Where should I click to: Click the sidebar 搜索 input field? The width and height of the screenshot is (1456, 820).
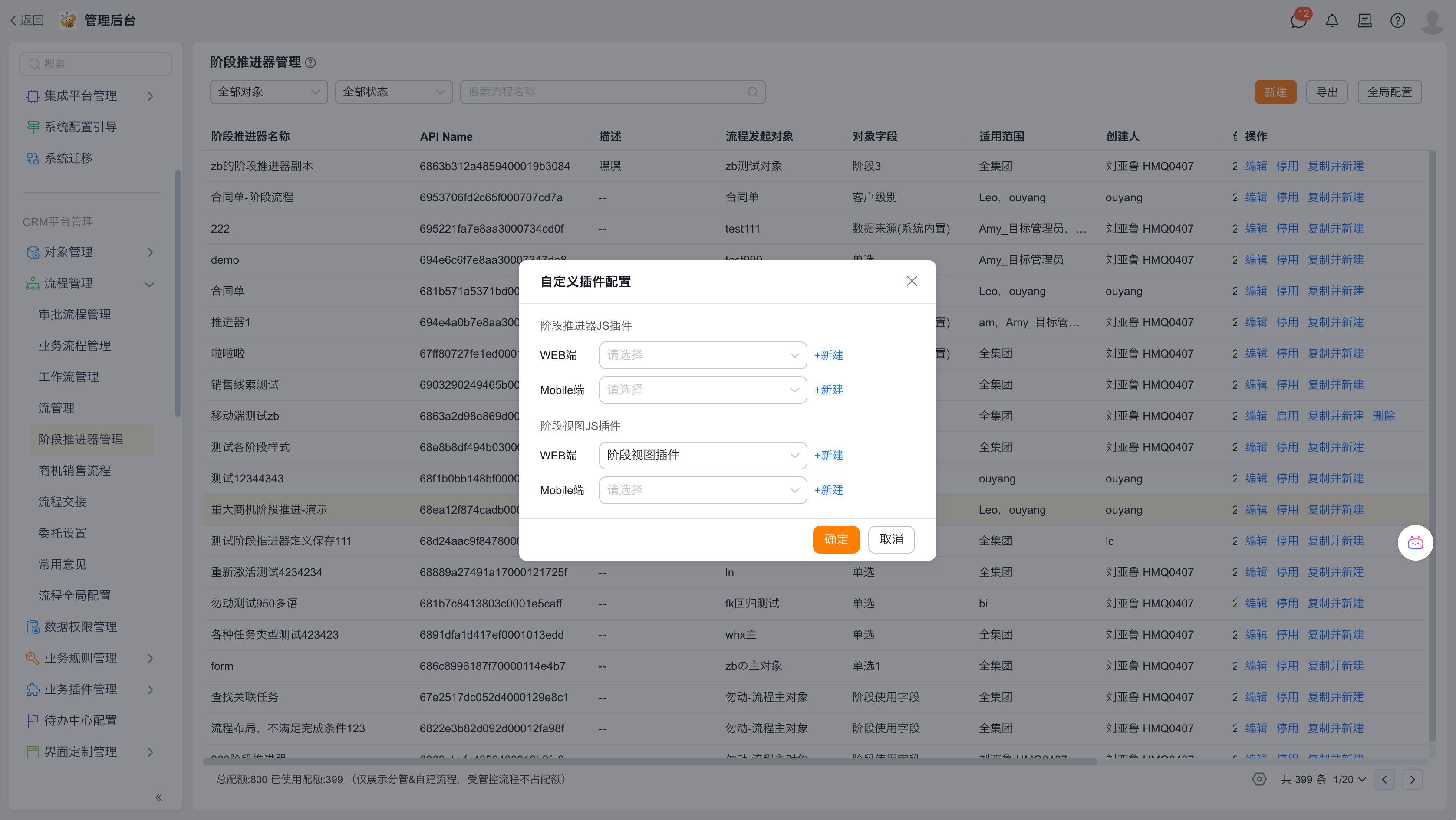pyautogui.click(x=96, y=64)
